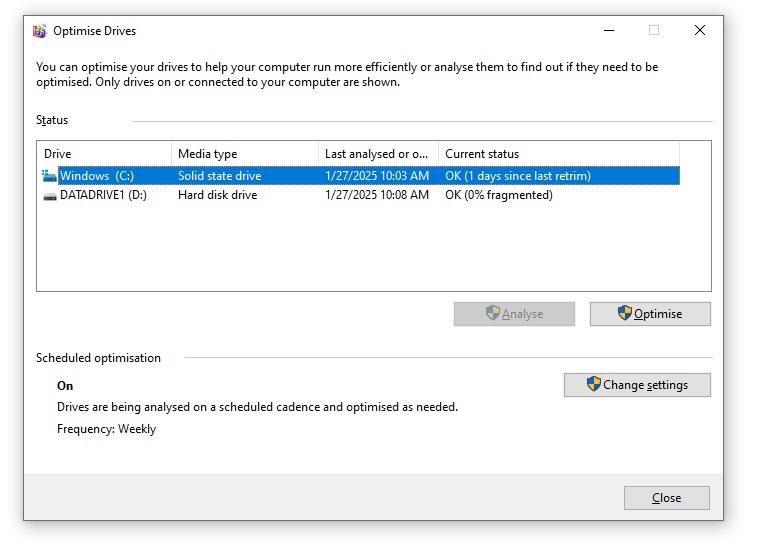Select the DATADRIVE1 (D:) drive row
Viewport: 774px width, 542px height.
(x=361, y=195)
